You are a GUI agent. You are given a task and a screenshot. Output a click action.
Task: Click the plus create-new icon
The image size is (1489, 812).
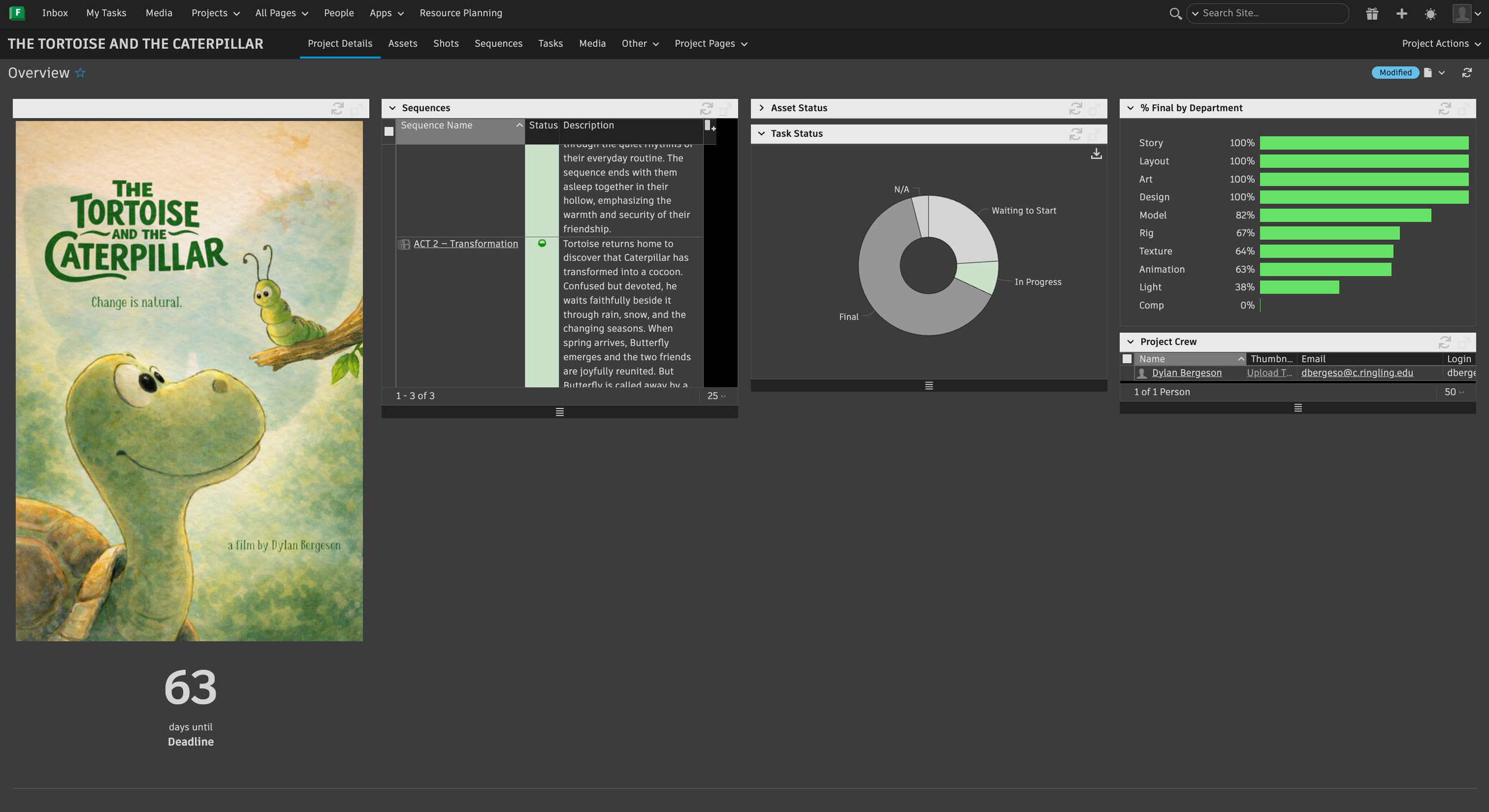pos(1401,14)
